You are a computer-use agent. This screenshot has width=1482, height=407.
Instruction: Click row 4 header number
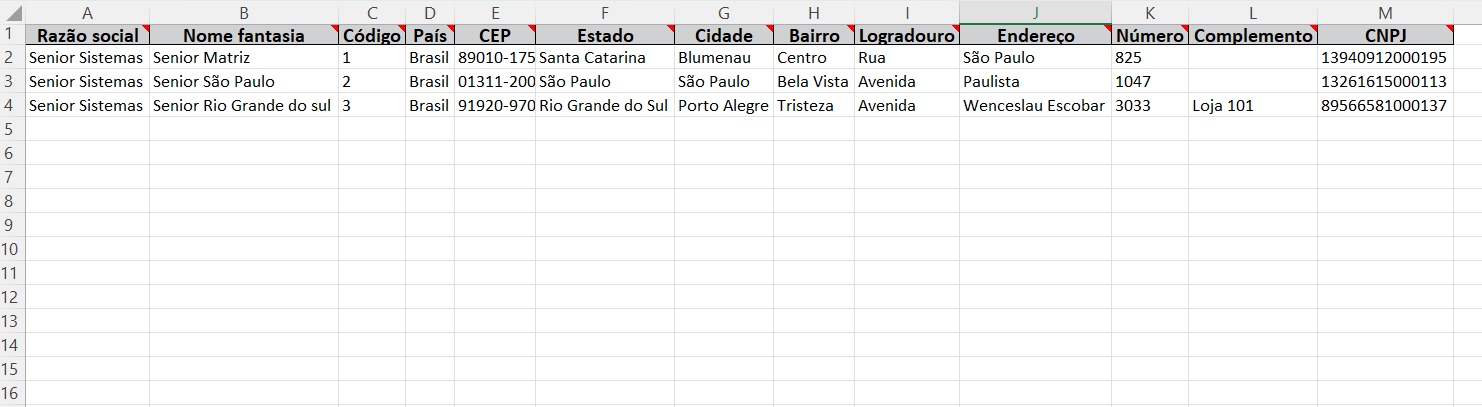(x=12, y=105)
